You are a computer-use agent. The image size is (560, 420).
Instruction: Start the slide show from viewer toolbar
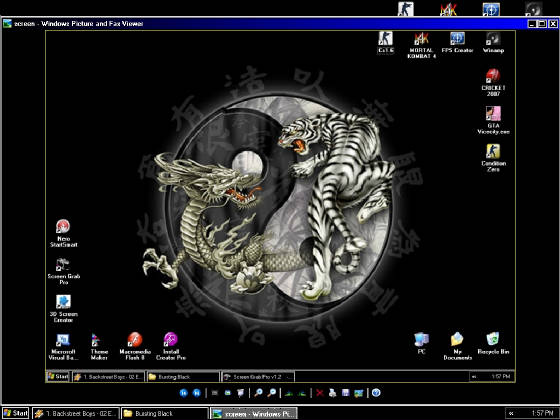click(241, 393)
